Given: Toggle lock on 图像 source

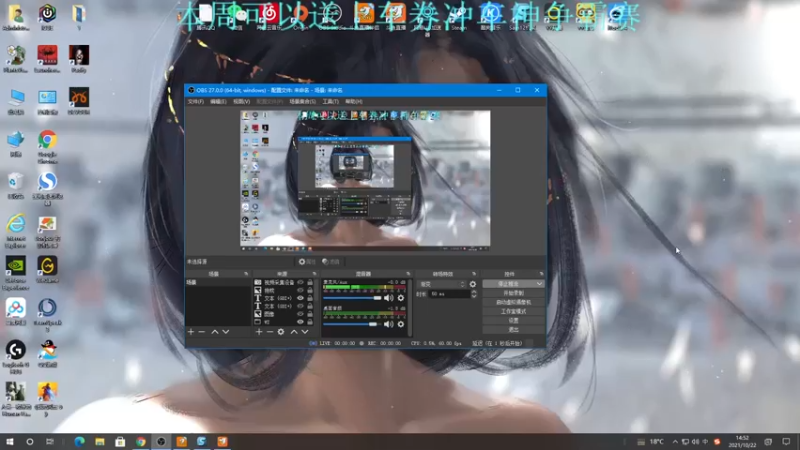Looking at the screenshot, I should (310, 314).
